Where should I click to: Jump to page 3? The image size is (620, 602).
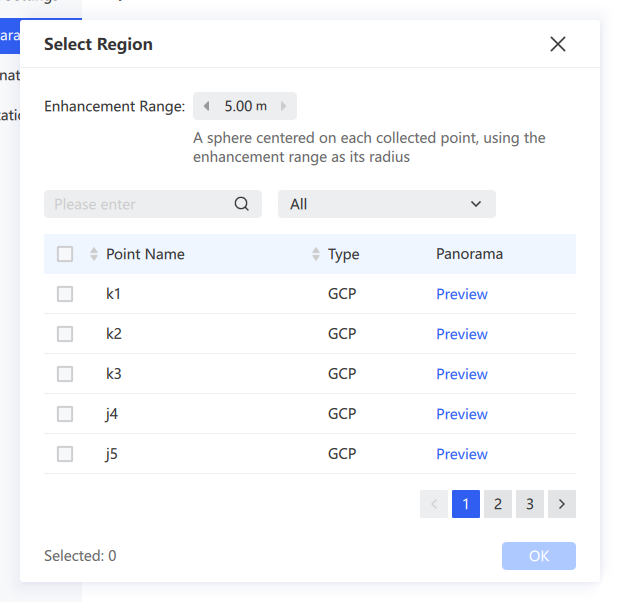click(530, 504)
